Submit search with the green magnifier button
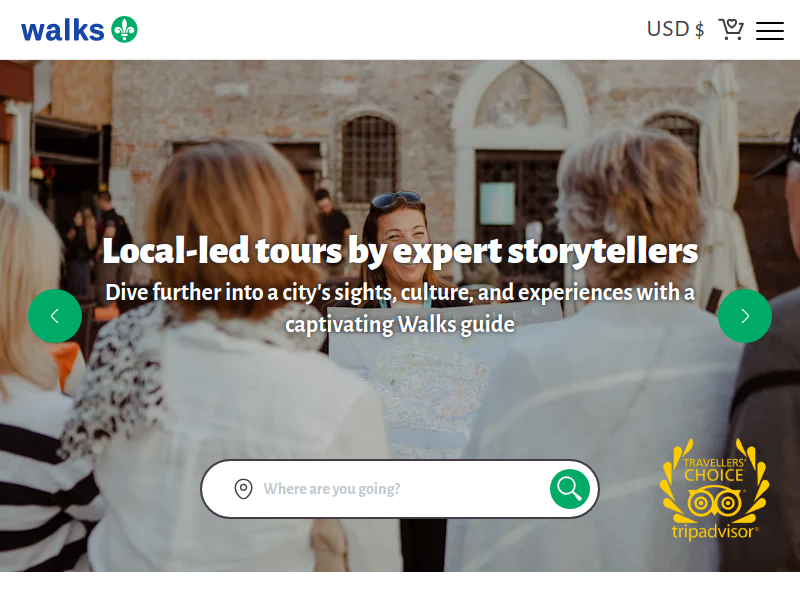Image resolution: width=800 pixels, height=600 pixels. 570,489
